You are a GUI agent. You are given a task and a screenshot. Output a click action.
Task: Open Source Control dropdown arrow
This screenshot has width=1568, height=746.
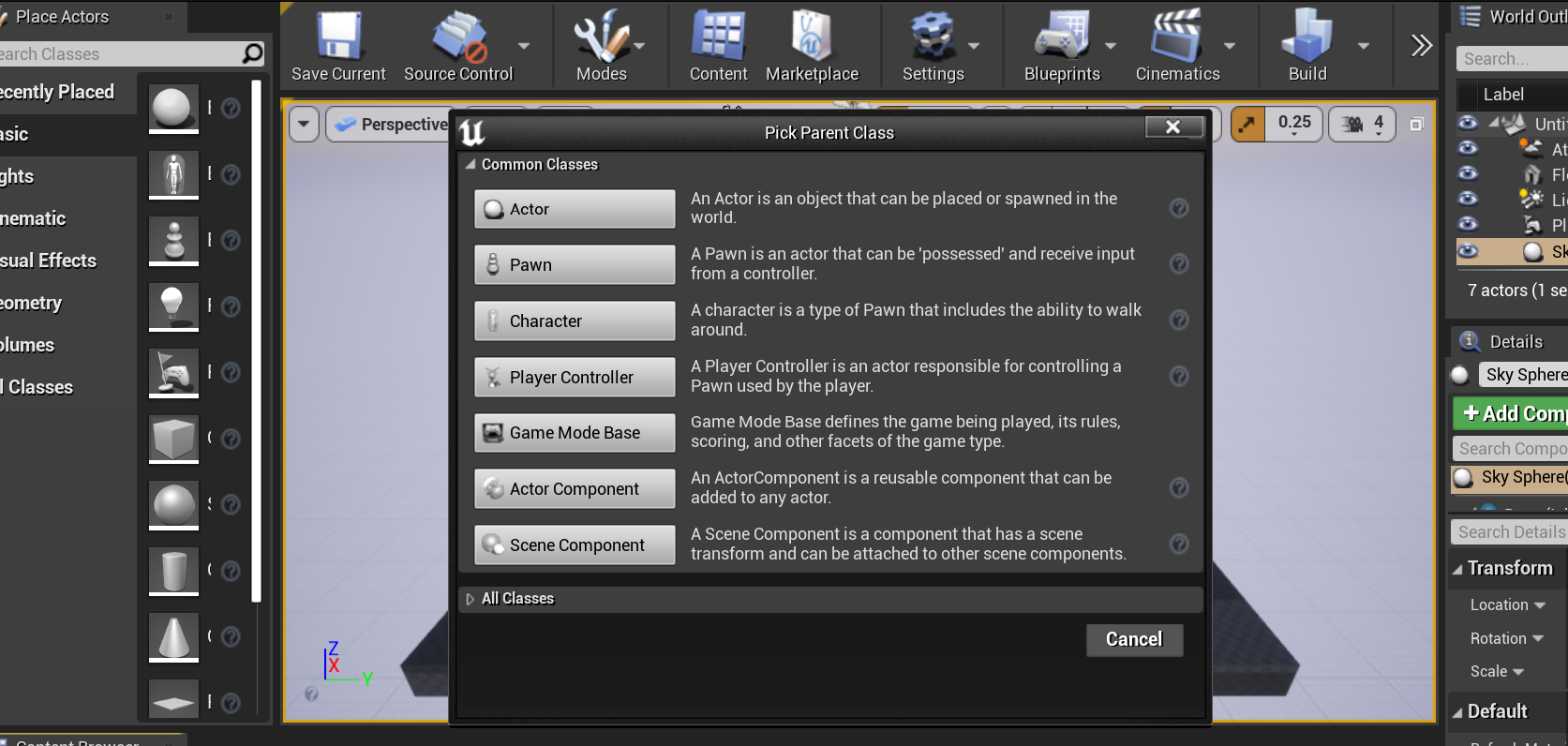coord(524,45)
